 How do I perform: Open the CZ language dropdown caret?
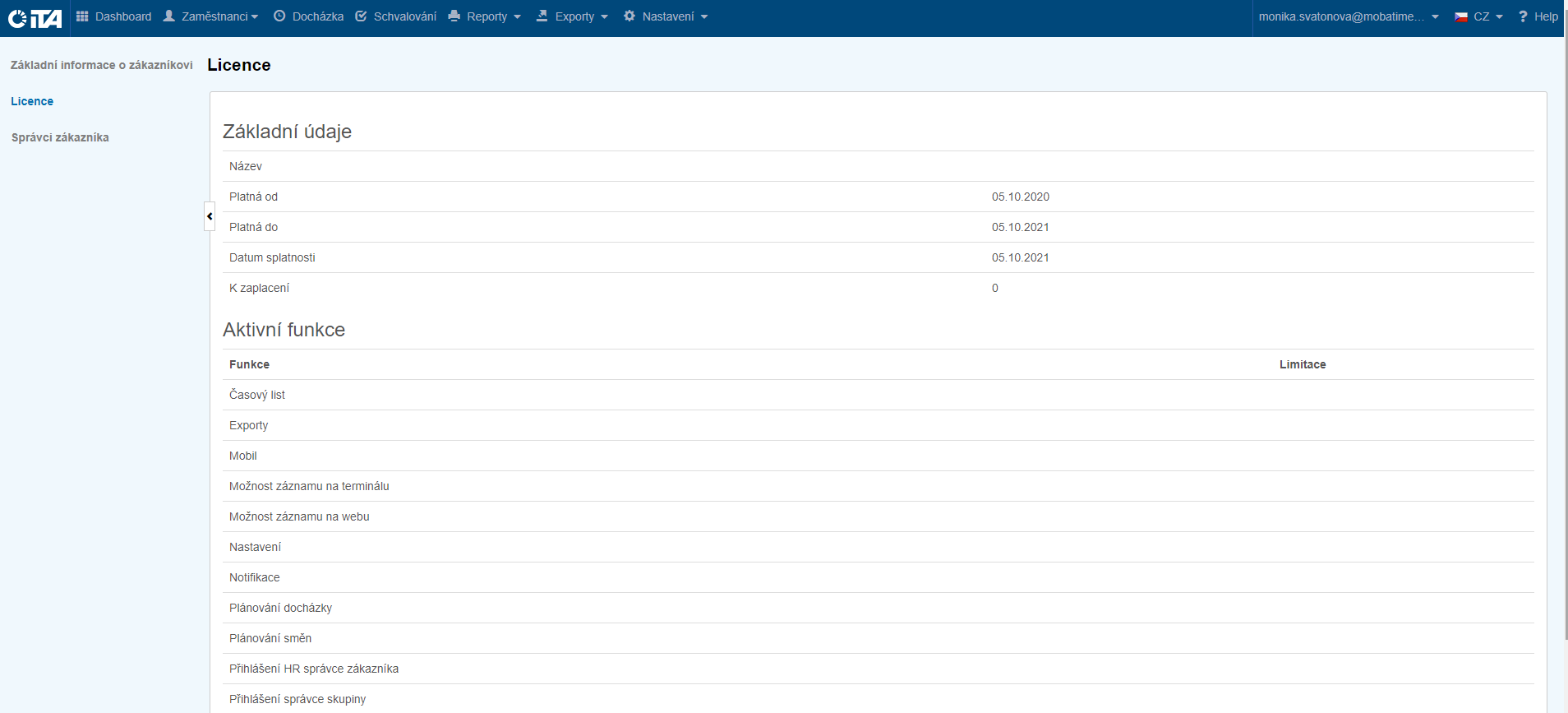point(1499,17)
